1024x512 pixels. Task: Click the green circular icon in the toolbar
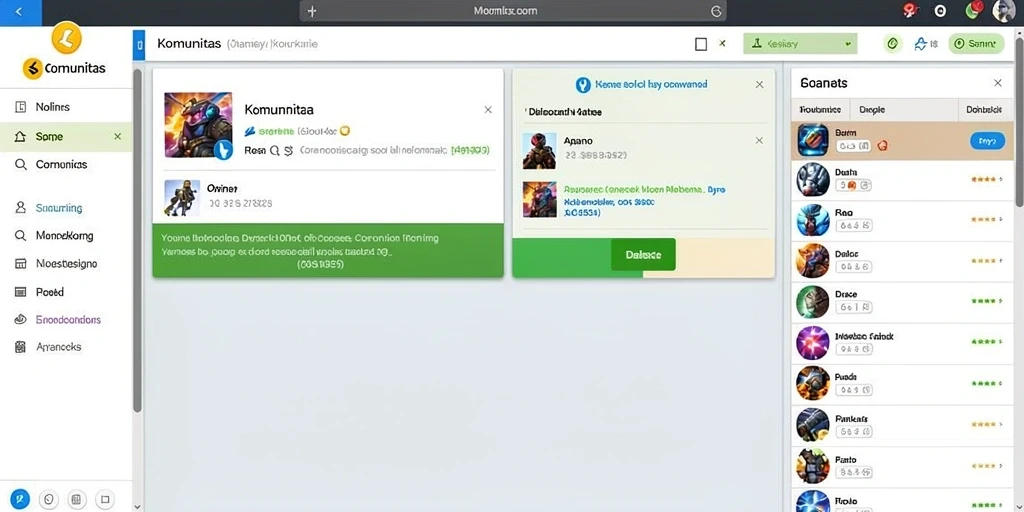tap(893, 44)
